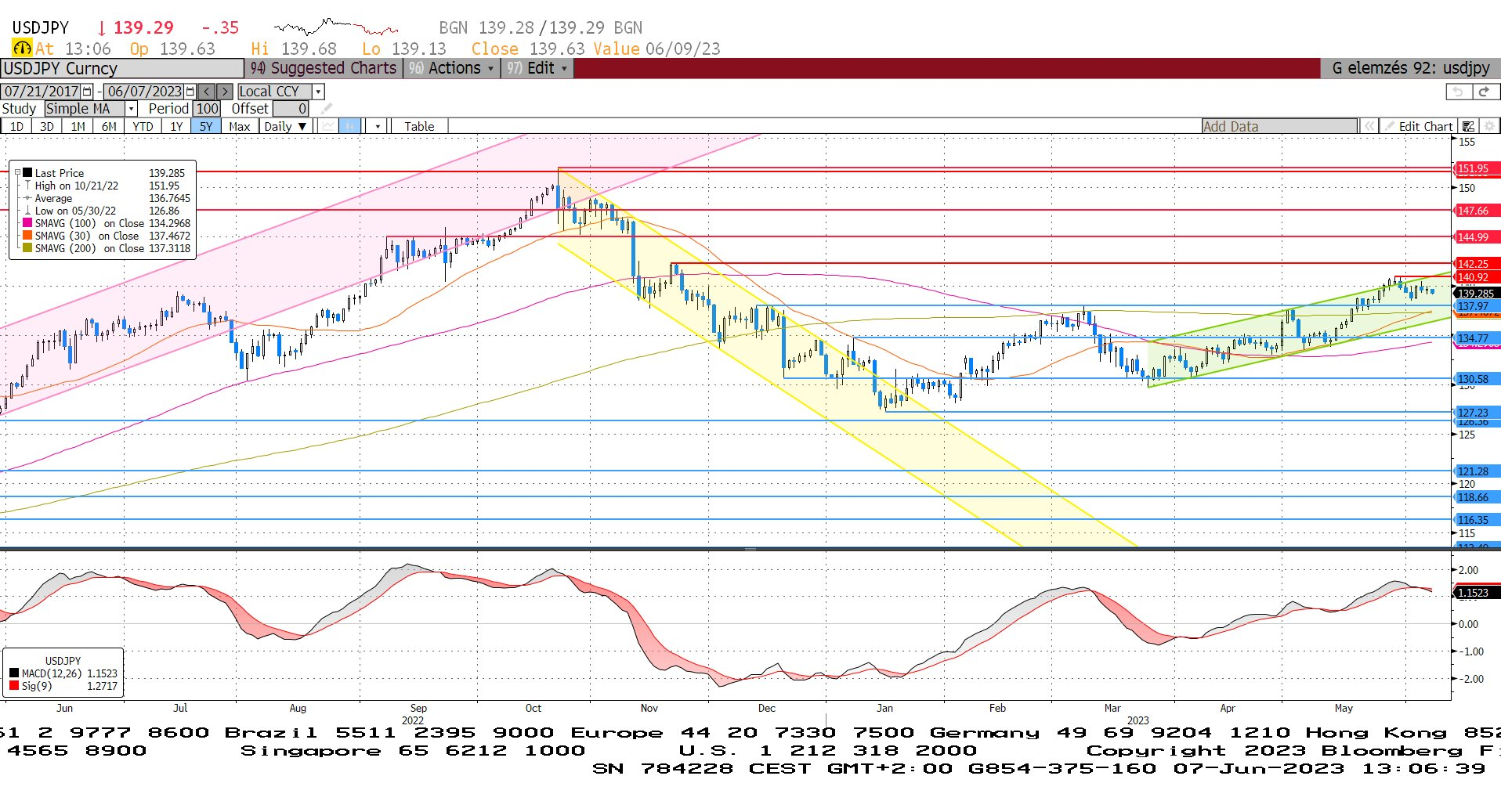Click the end date 06/07/2023 field
The height and width of the screenshot is (812, 1501).
(x=144, y=92)
